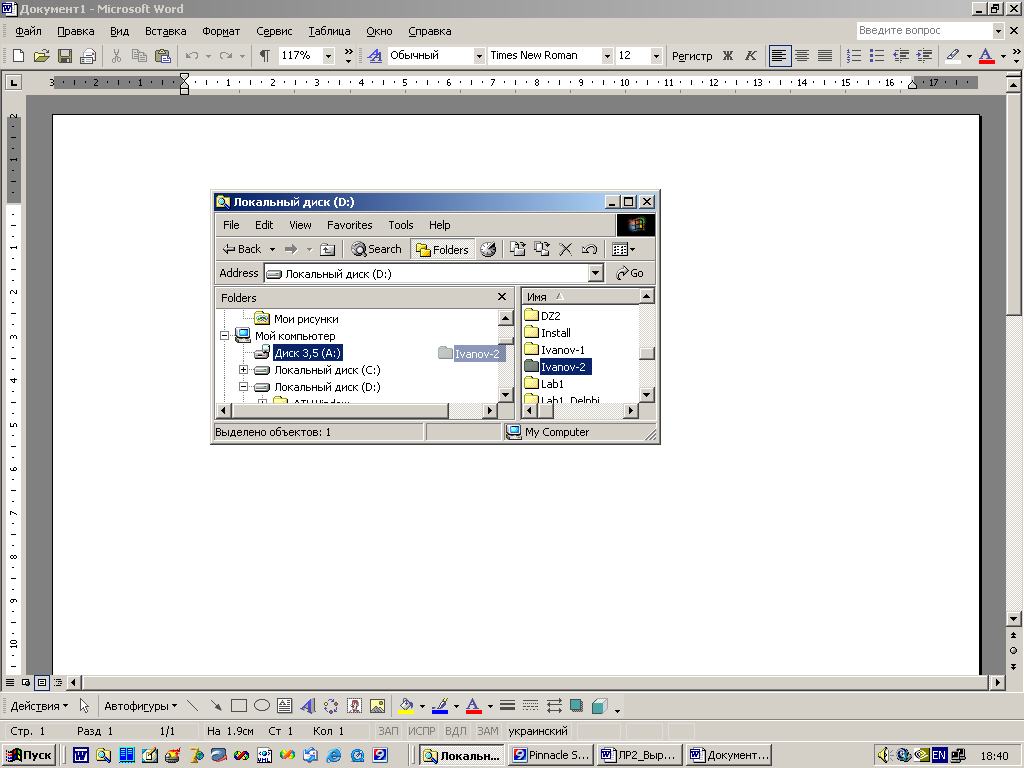Open the Файл menu in Word

click(28, 31)
